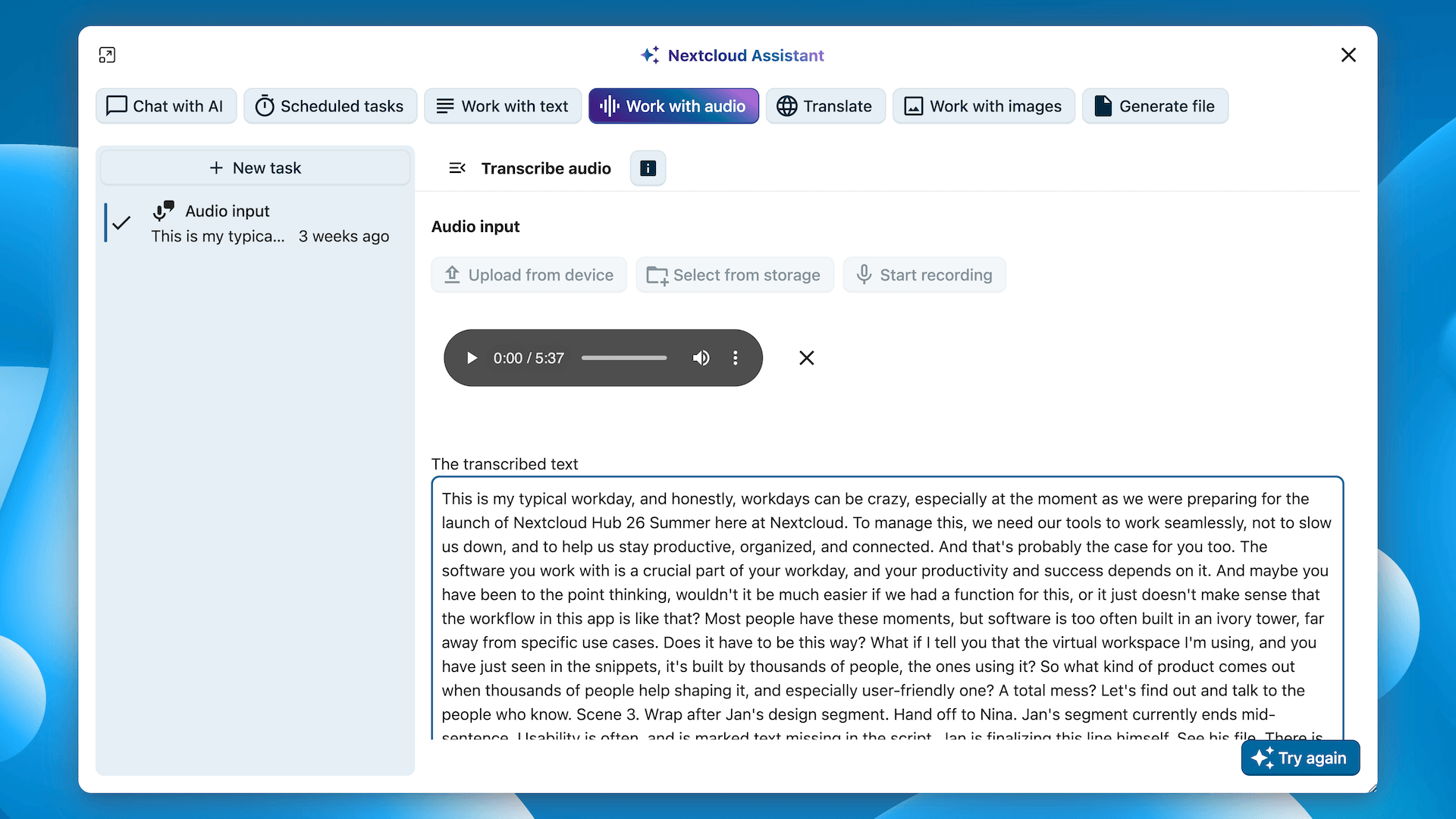Click the 0:00 / 5:37 time display
Viewport: 1456px width, 819px height.
[x=529, y=358]
